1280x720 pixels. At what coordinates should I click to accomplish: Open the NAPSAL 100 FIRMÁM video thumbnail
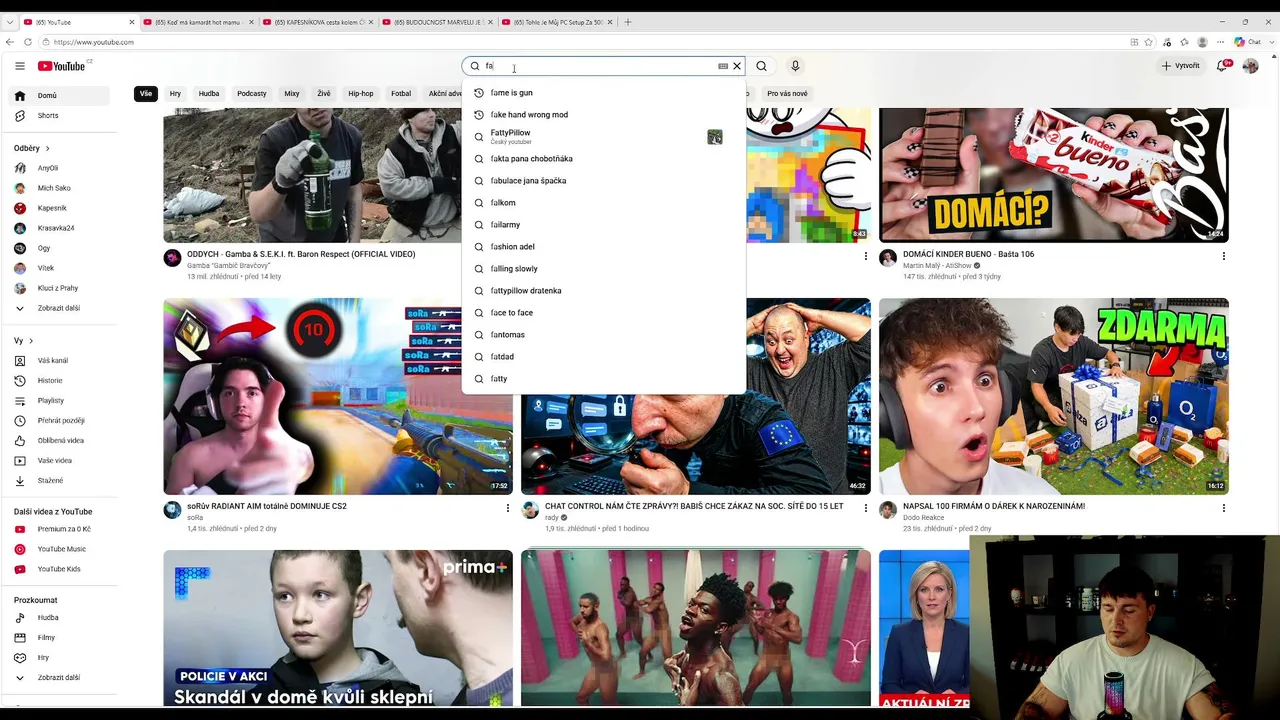[x=1054, y=396]
